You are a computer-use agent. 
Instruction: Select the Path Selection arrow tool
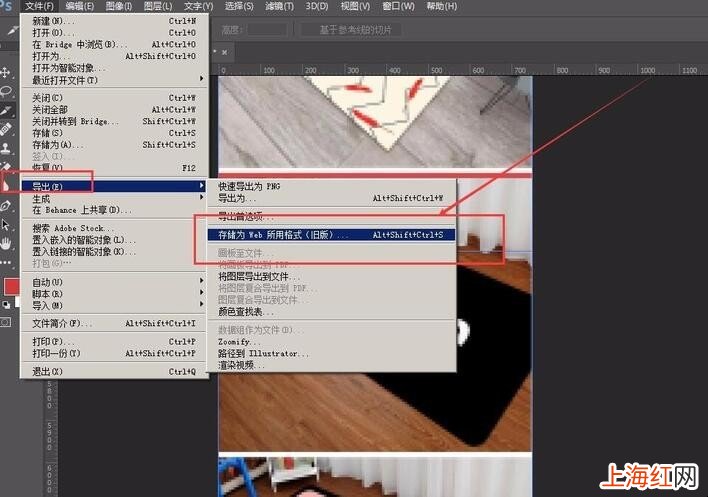(x=6, y=225)
